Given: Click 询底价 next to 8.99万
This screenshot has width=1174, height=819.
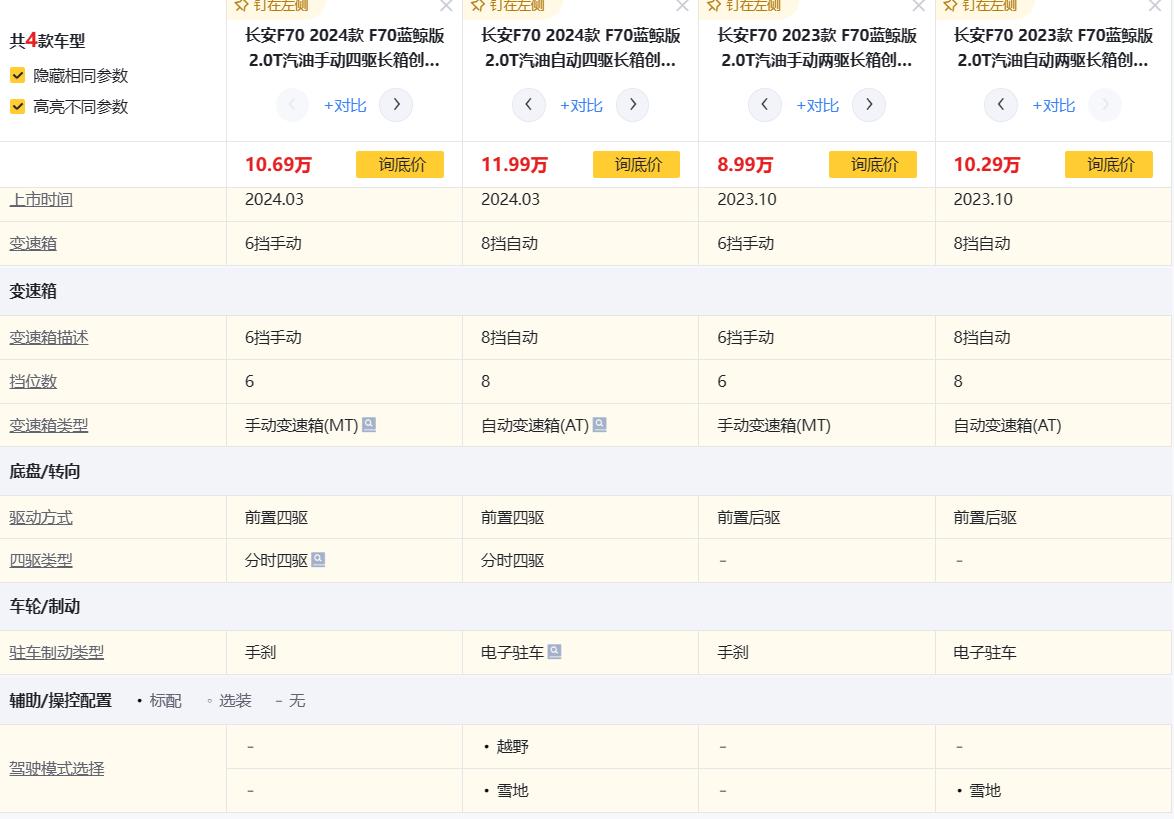Looking at the screenshot, I should (873, 165).
